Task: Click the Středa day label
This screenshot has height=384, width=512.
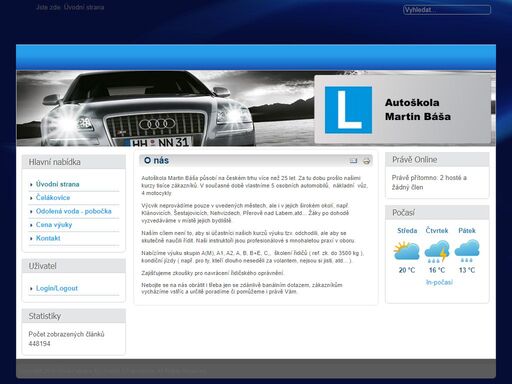Action: tap(407, 230)
